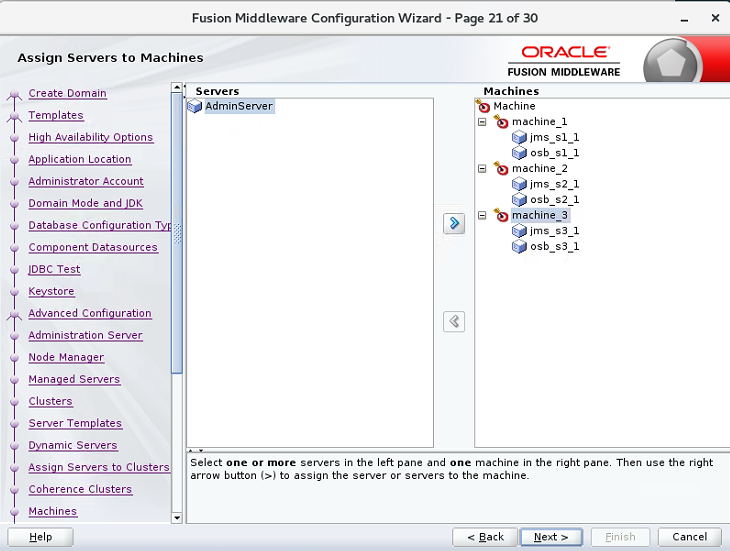Viewport: 730px width, 551px height.
Task: Click the Cancel button
Action: click(689, 537)
